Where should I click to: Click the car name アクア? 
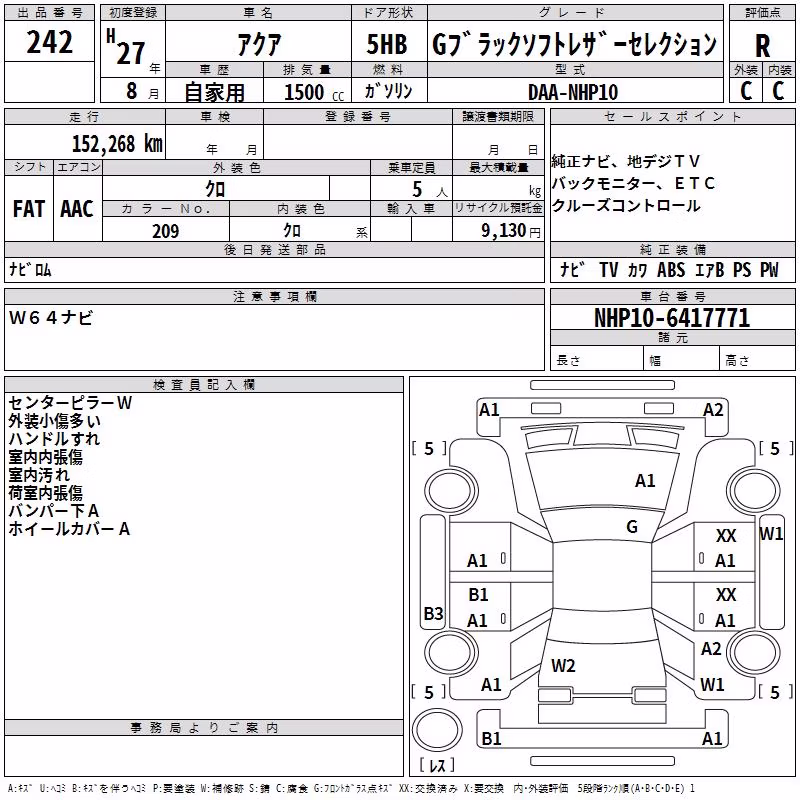(259, 44)
